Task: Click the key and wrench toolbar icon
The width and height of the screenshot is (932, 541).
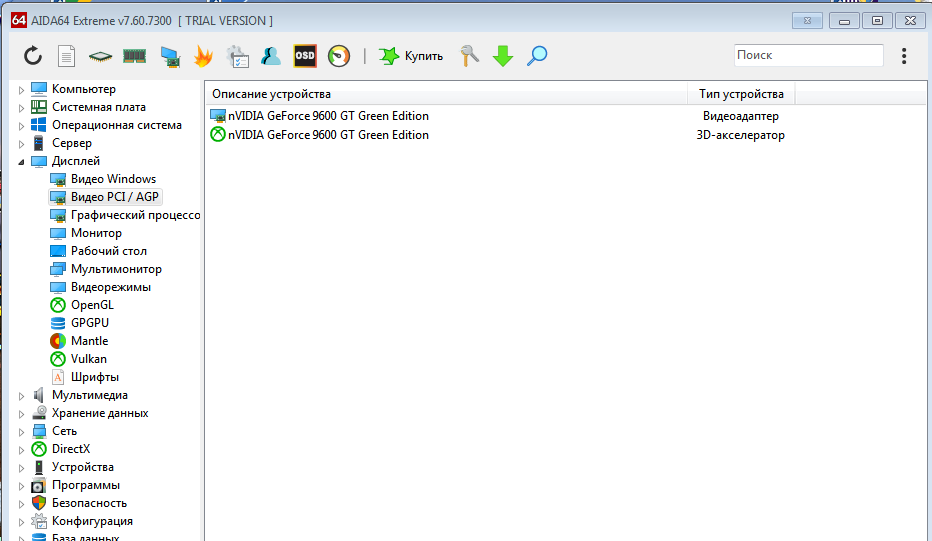Action: 469,56
